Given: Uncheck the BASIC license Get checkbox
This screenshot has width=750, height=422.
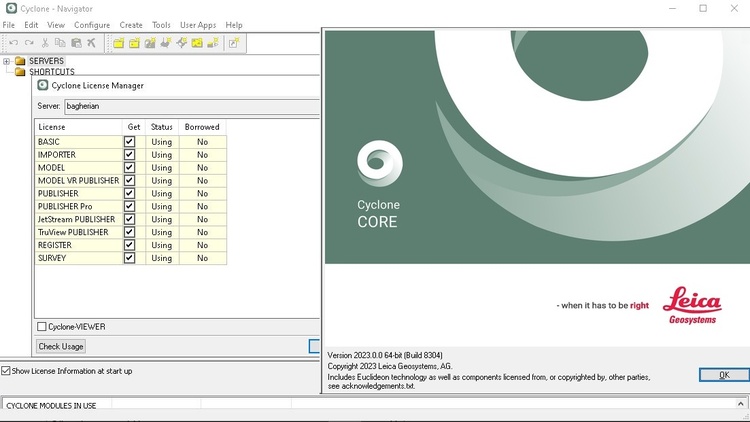Looking at the screenshot, I should tap(129, 142).
